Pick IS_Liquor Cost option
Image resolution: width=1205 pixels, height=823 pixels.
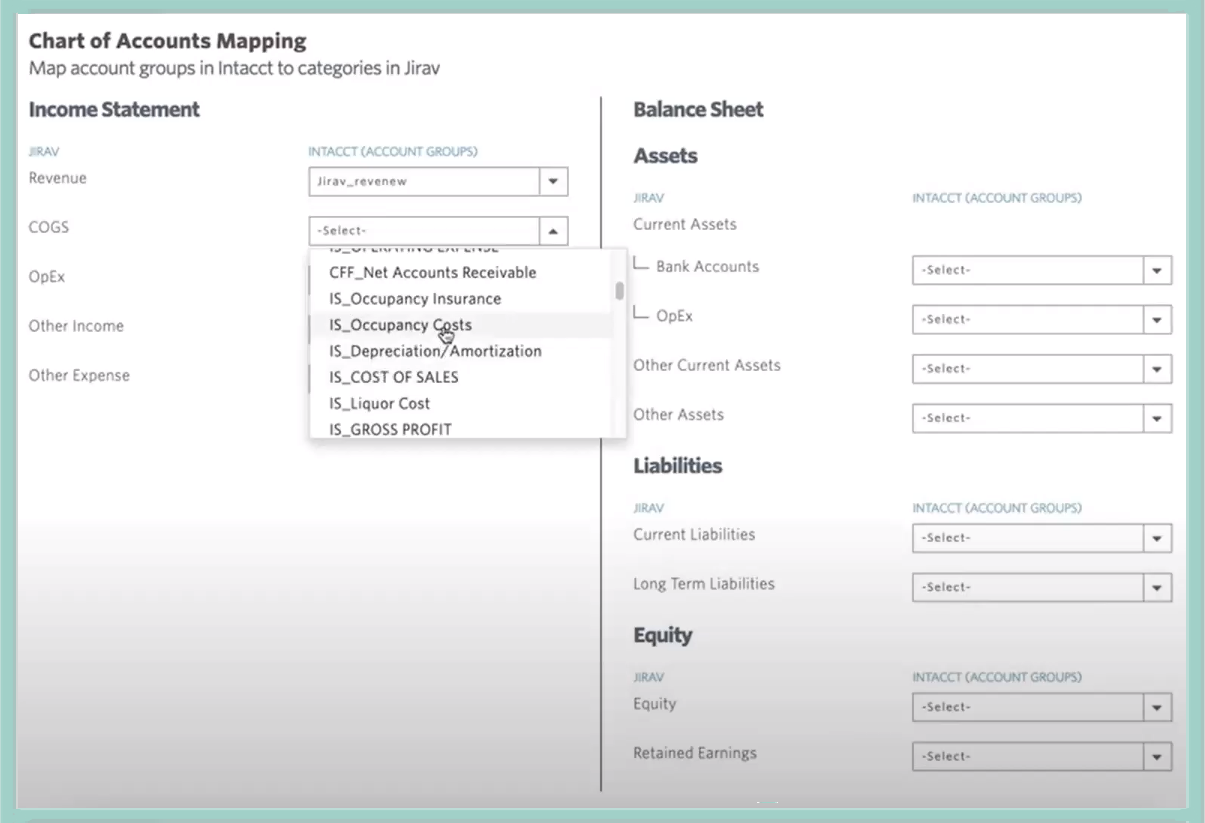coord(380,403)
